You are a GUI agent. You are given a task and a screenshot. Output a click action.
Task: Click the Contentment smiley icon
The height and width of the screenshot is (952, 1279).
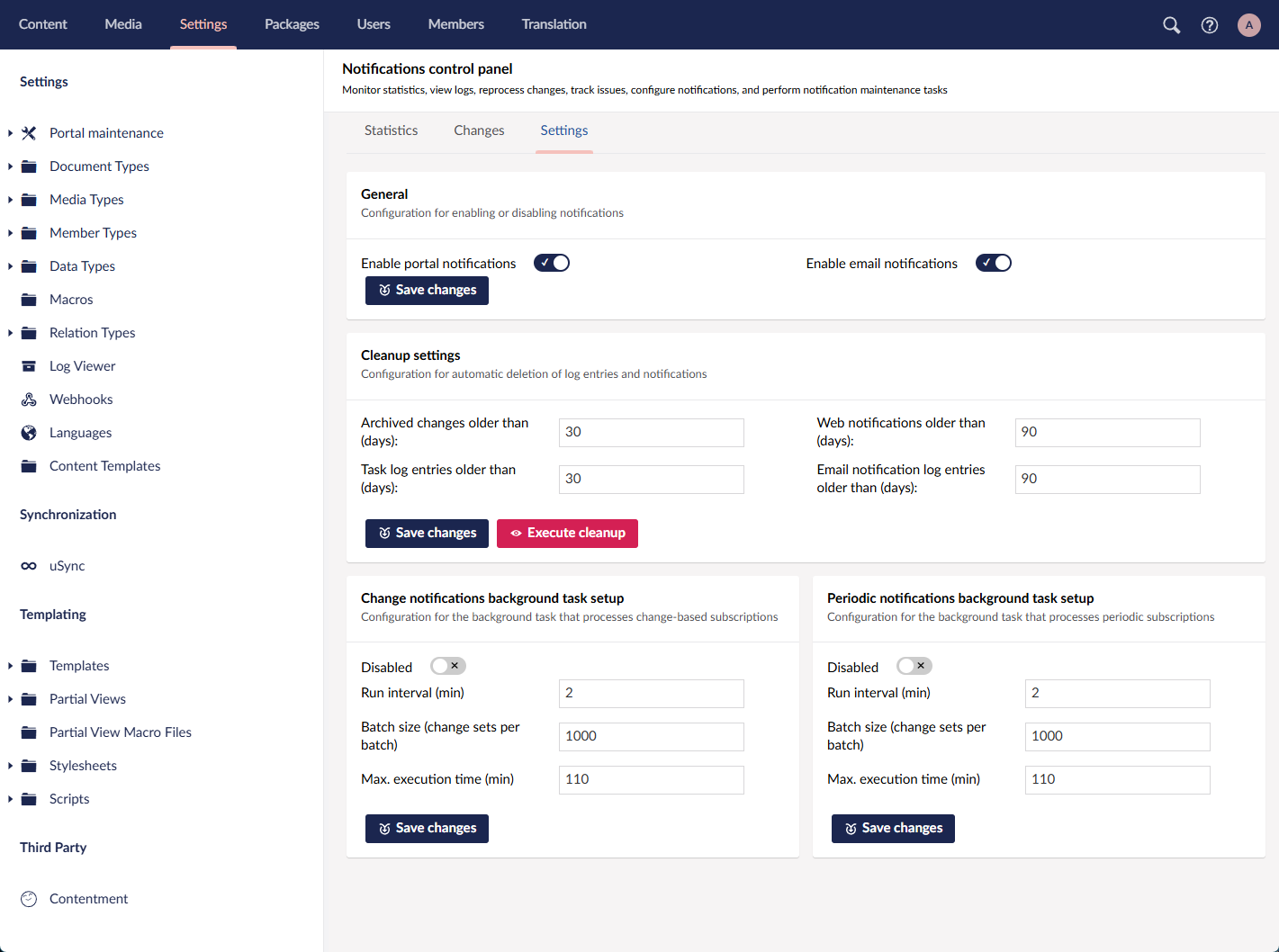[x=29, y=899]
